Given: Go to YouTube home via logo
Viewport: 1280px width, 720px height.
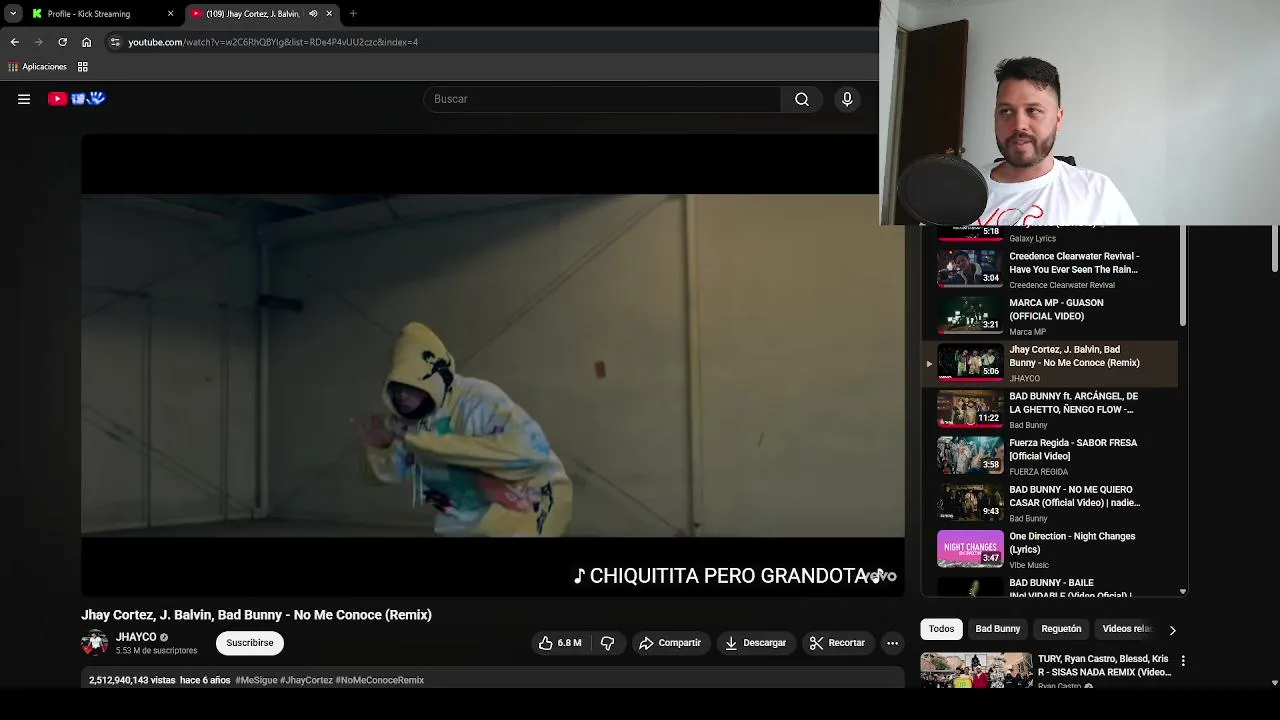Looking at the screenshot, I should (x=77, y=98).
